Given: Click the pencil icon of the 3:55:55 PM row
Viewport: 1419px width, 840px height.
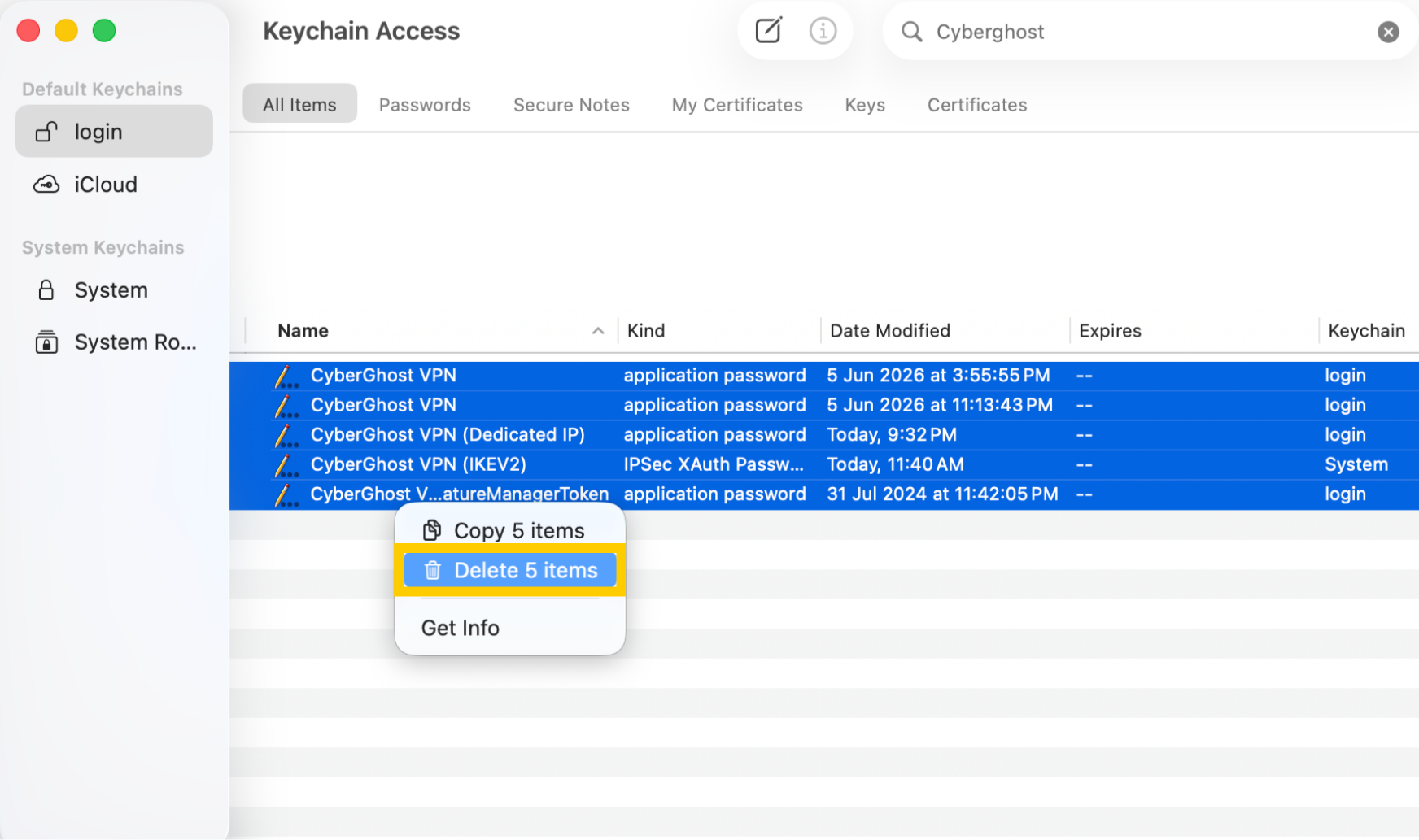Looking at the screenshot, I should (286, 376).
